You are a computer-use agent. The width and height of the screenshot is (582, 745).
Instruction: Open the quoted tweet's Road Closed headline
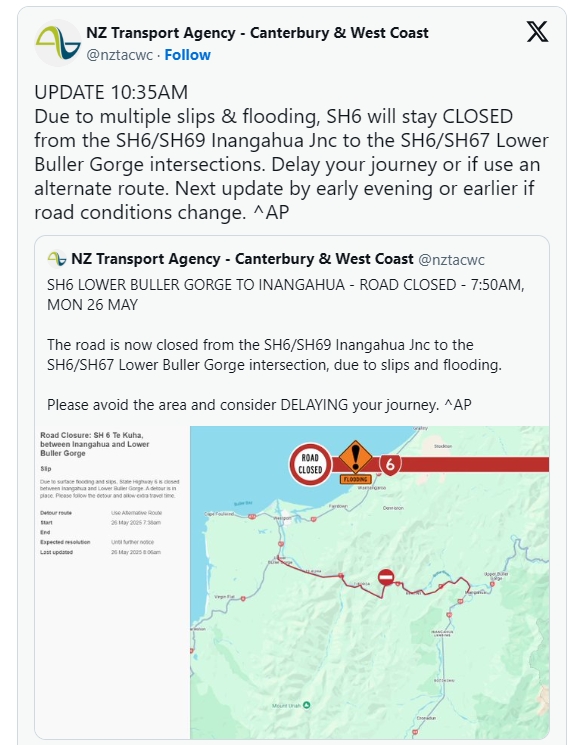click(286, 295)
